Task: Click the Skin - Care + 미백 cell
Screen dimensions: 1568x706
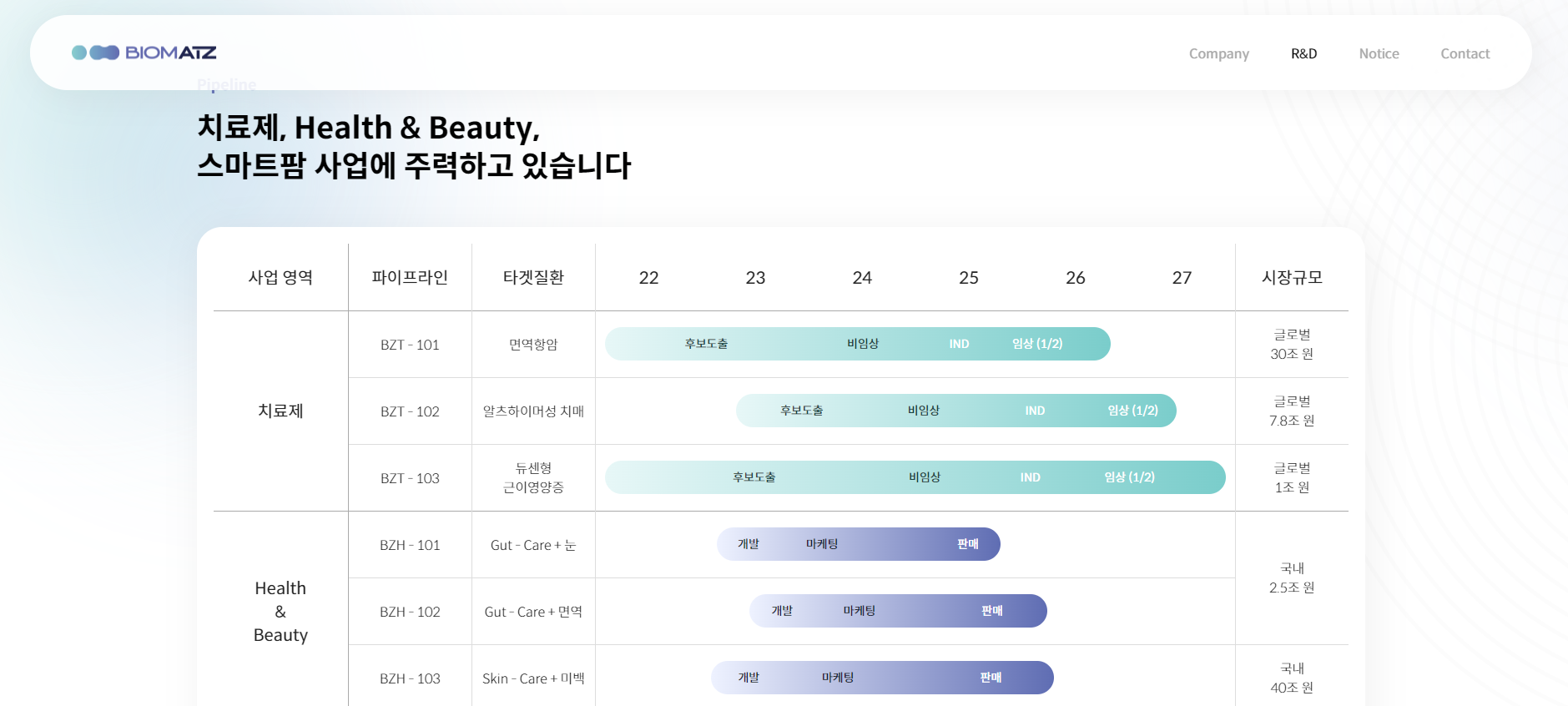Action: [533, 678]
